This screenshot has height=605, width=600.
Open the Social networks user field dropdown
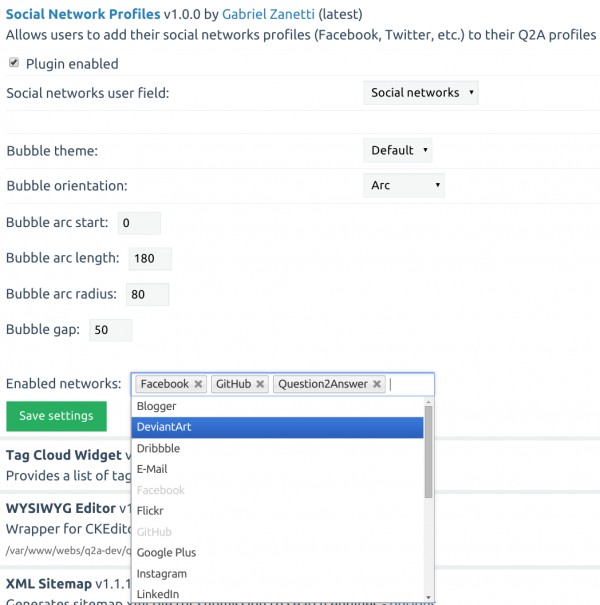pos(421,93)
